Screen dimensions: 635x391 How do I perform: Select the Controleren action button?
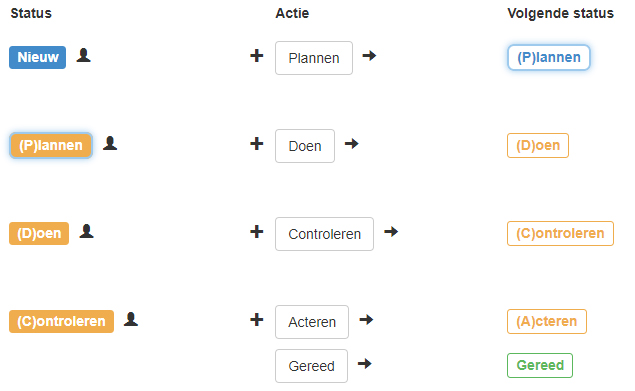324,234
